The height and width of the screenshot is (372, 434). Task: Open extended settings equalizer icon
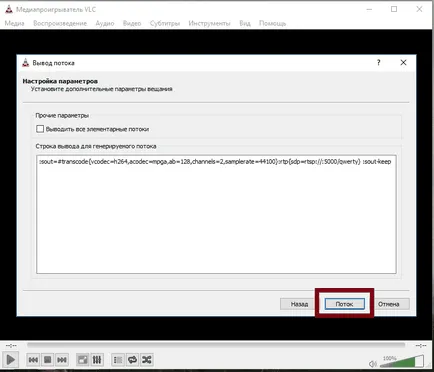(x=97, y=360)
